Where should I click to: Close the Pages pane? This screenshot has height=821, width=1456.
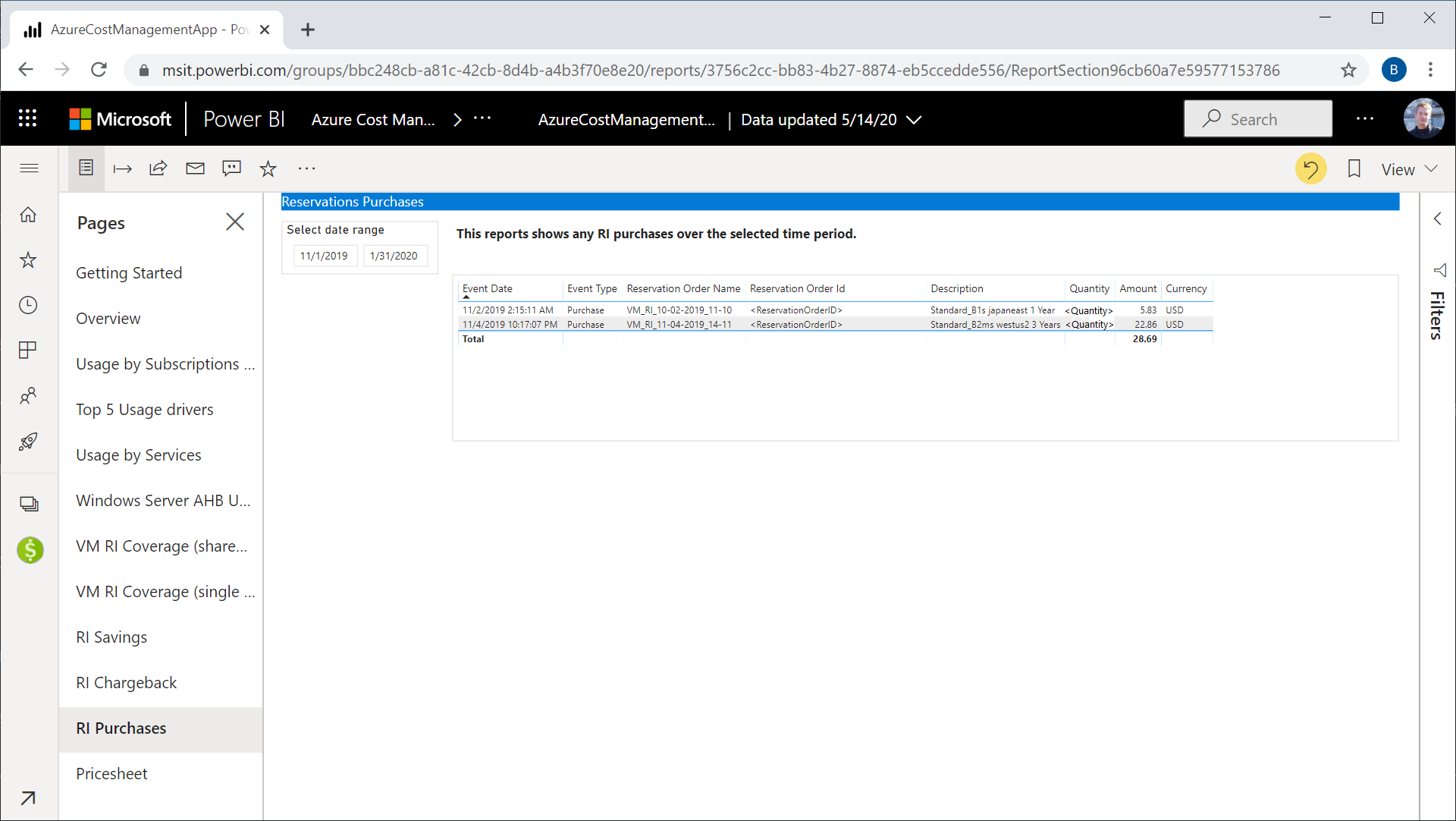(x=235, y=222)
